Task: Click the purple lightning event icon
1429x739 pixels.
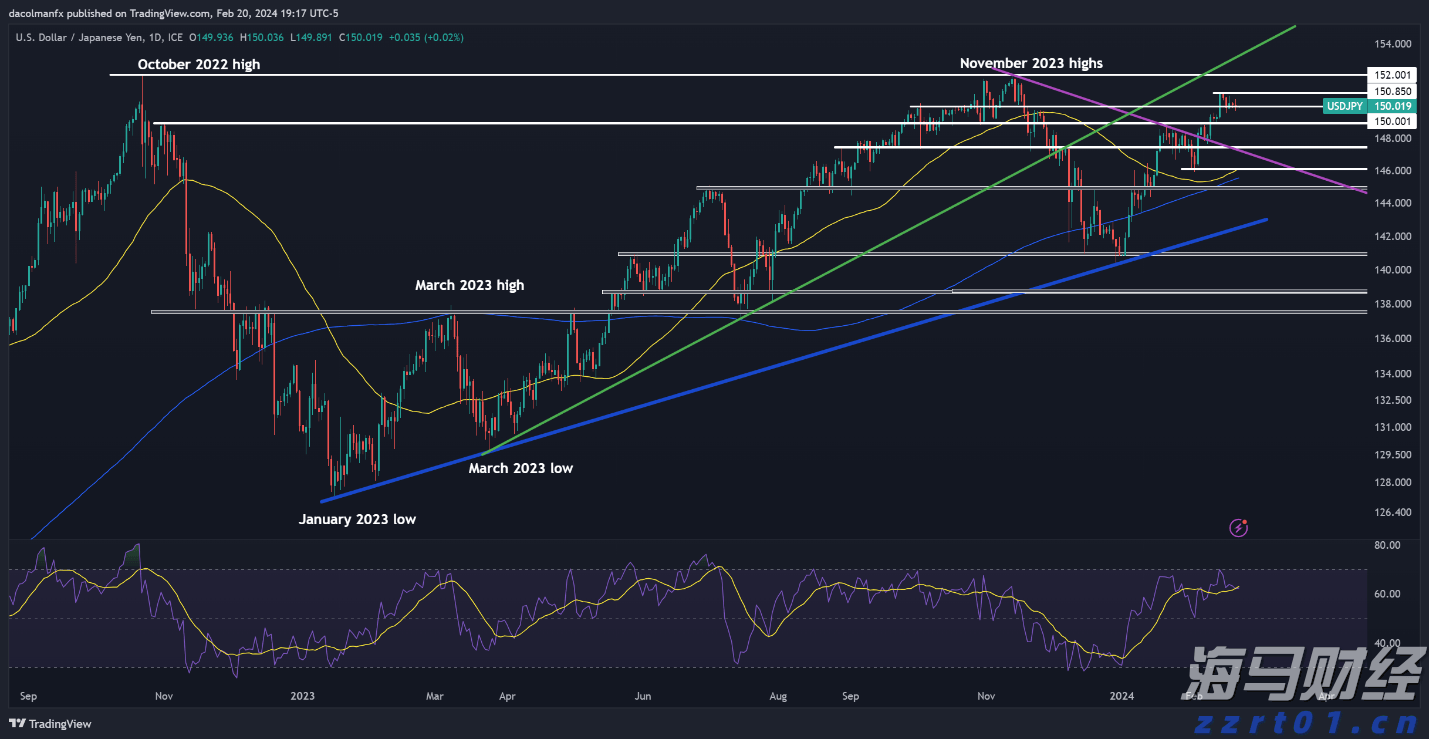Action: coord(1239,527)
